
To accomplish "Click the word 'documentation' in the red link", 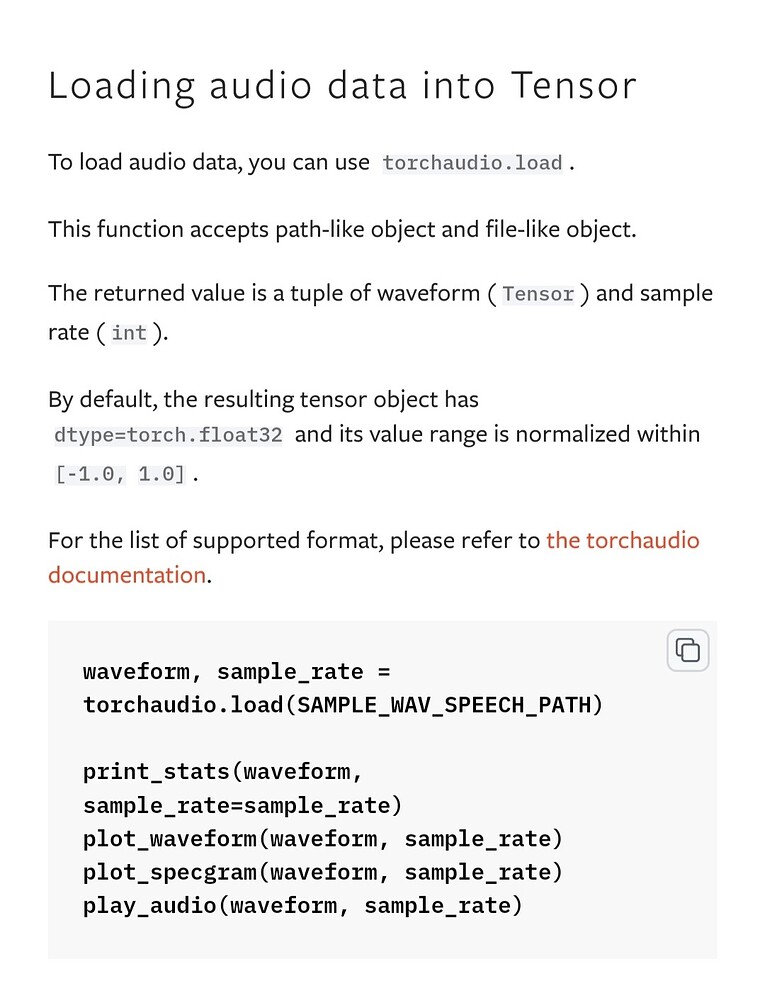I will 126,575.
